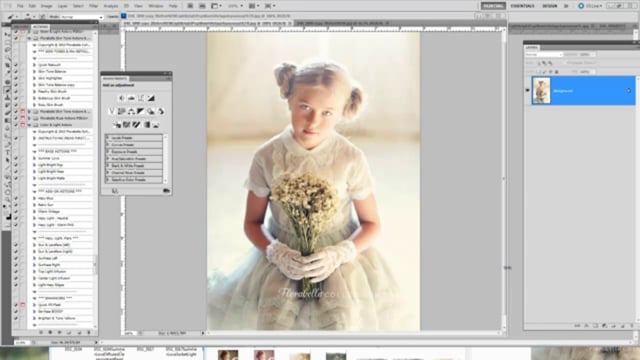This screenshot has width=640, height=360.
Task: Open the Window menu
Action: (x=156, y=6)
